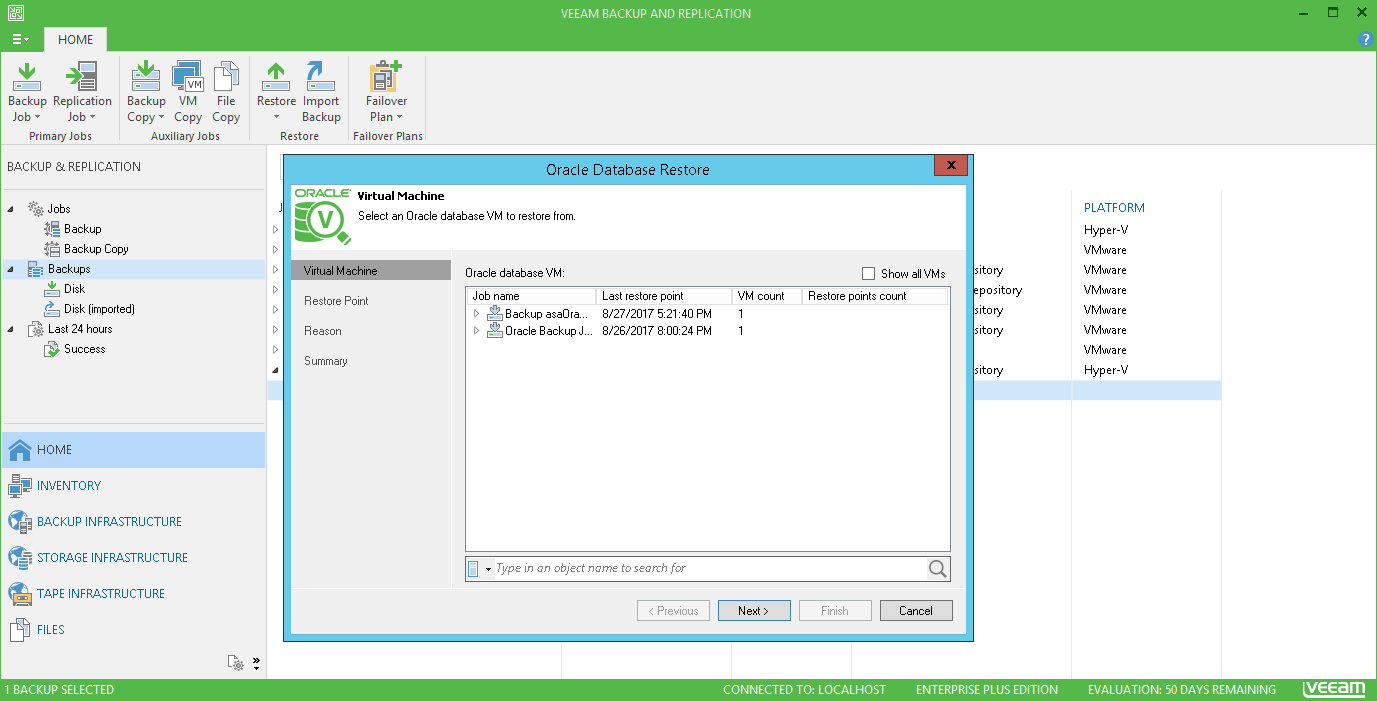1377x701 pixels.
Task: Click the Hyper-V entry in the top row
Action: (1106, 230)
